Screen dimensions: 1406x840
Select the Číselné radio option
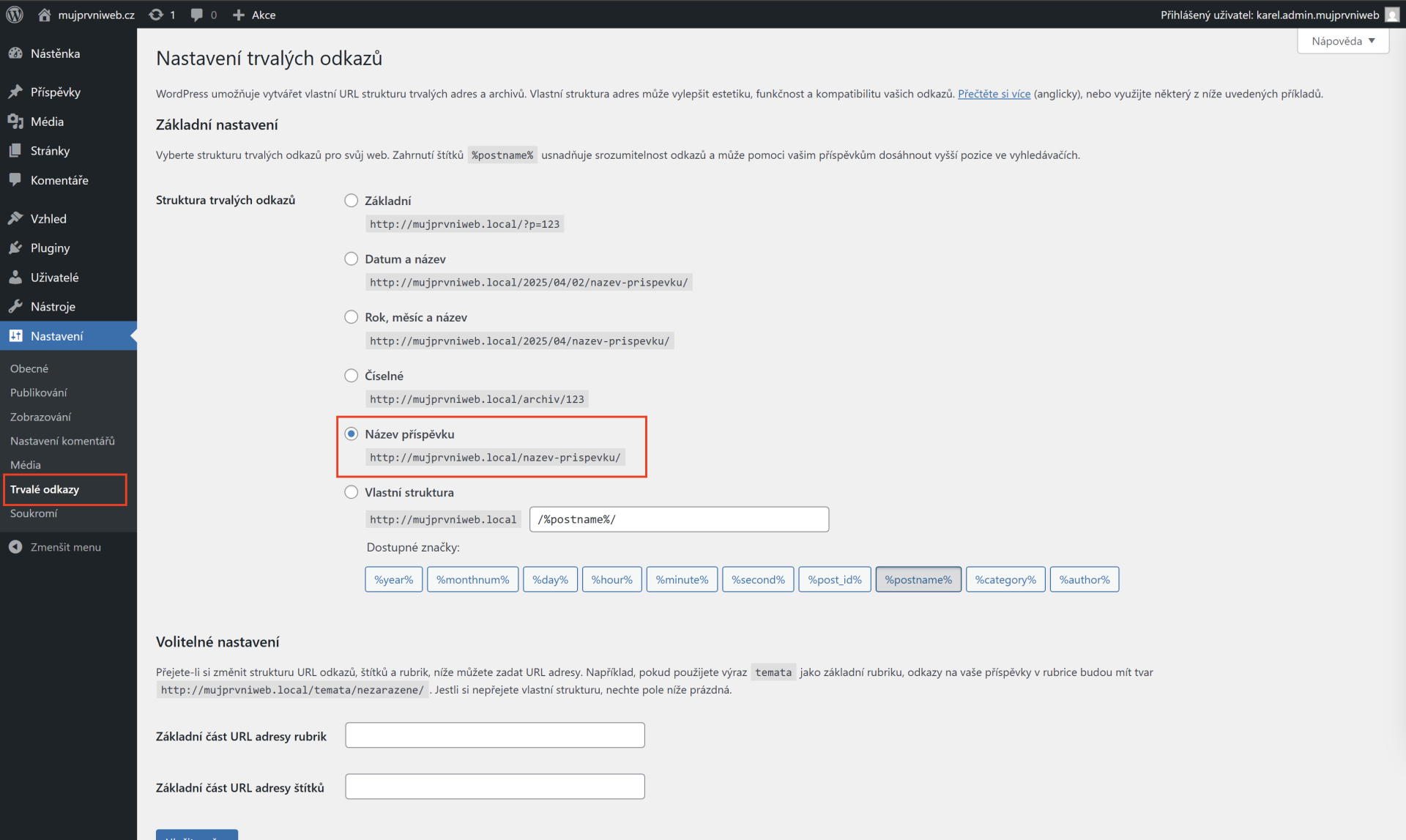coord(351,376)
